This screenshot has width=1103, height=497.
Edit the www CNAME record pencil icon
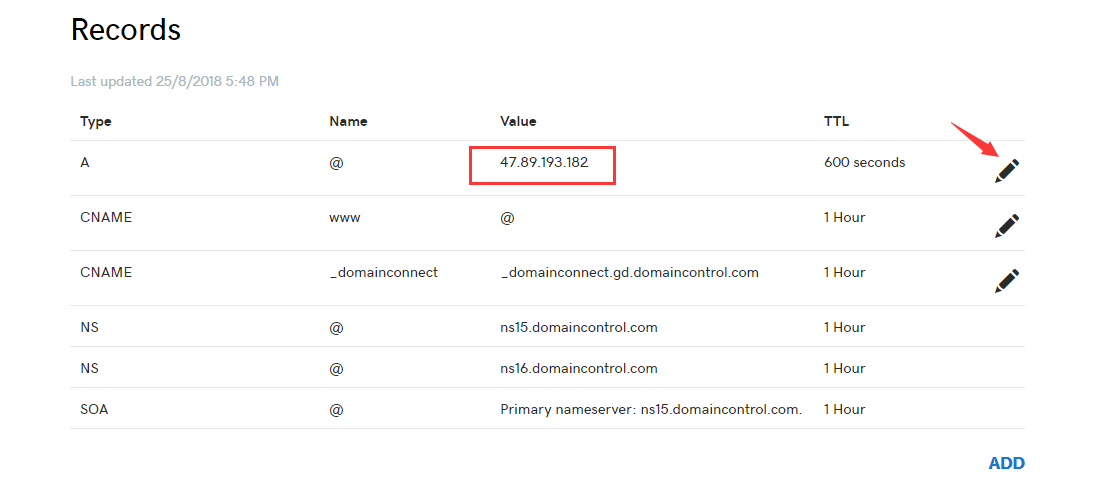pyautogui.click(x=1007, y=226)
